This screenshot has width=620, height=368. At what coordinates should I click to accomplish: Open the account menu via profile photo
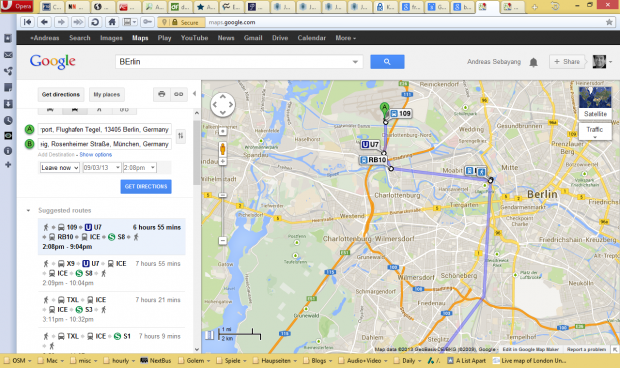click(602, 62)
